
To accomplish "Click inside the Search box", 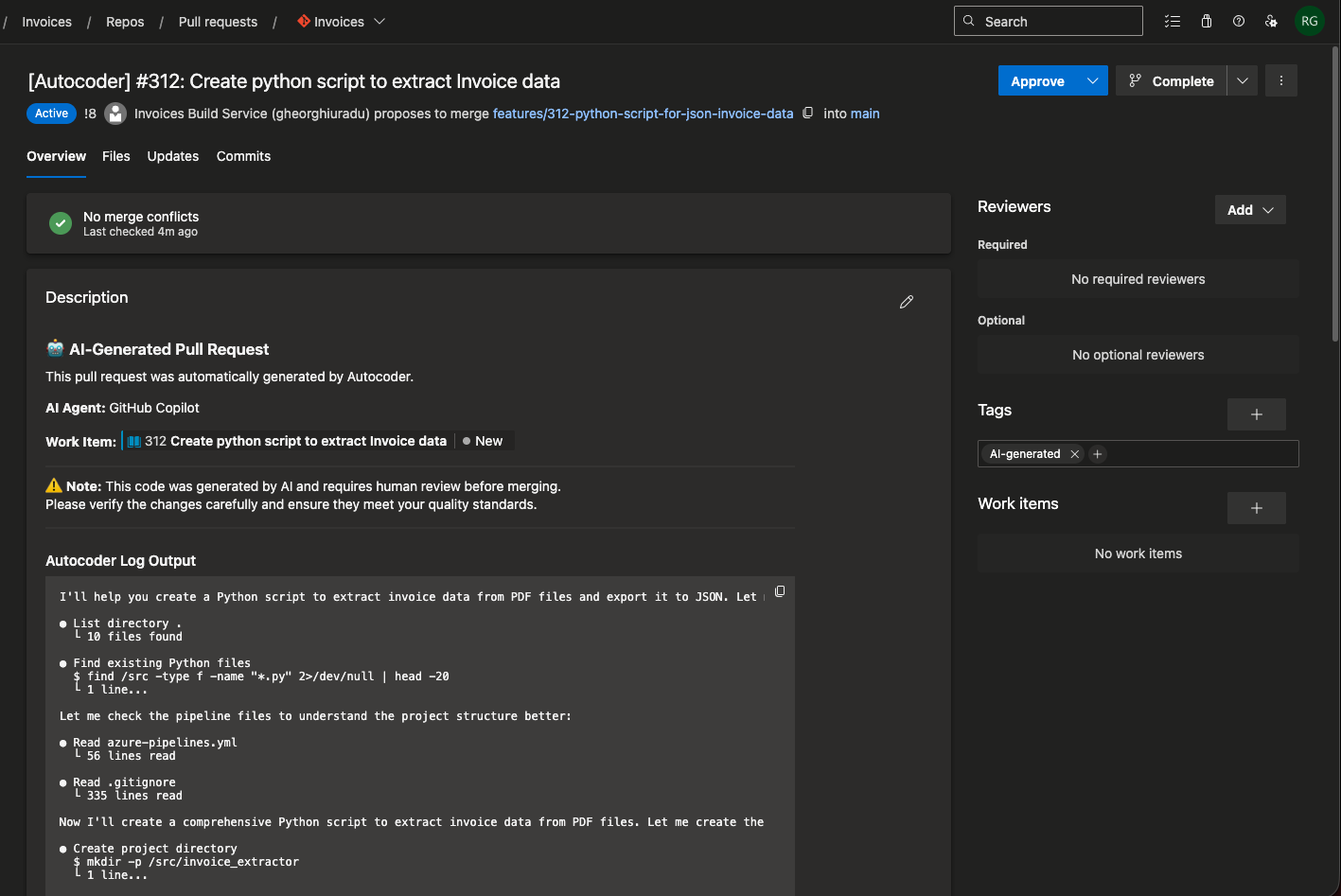I will [x=1048, y=20].
